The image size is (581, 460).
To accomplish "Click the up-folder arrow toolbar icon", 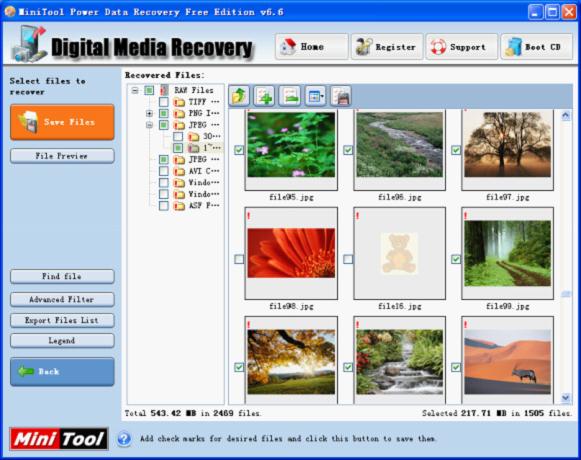I will (x=239, y=96).
